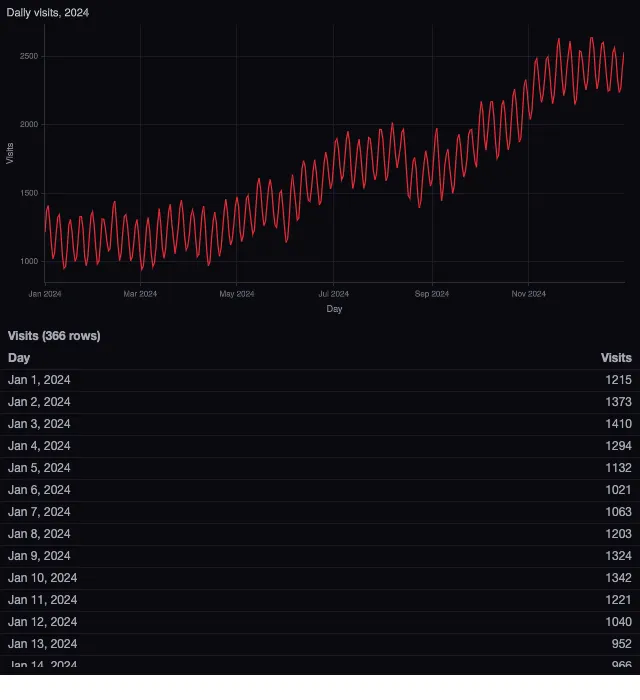Select the 'Jan 3, 2024' date cell
This screenshot has height=700, width=640.
[x=39, y=424]
